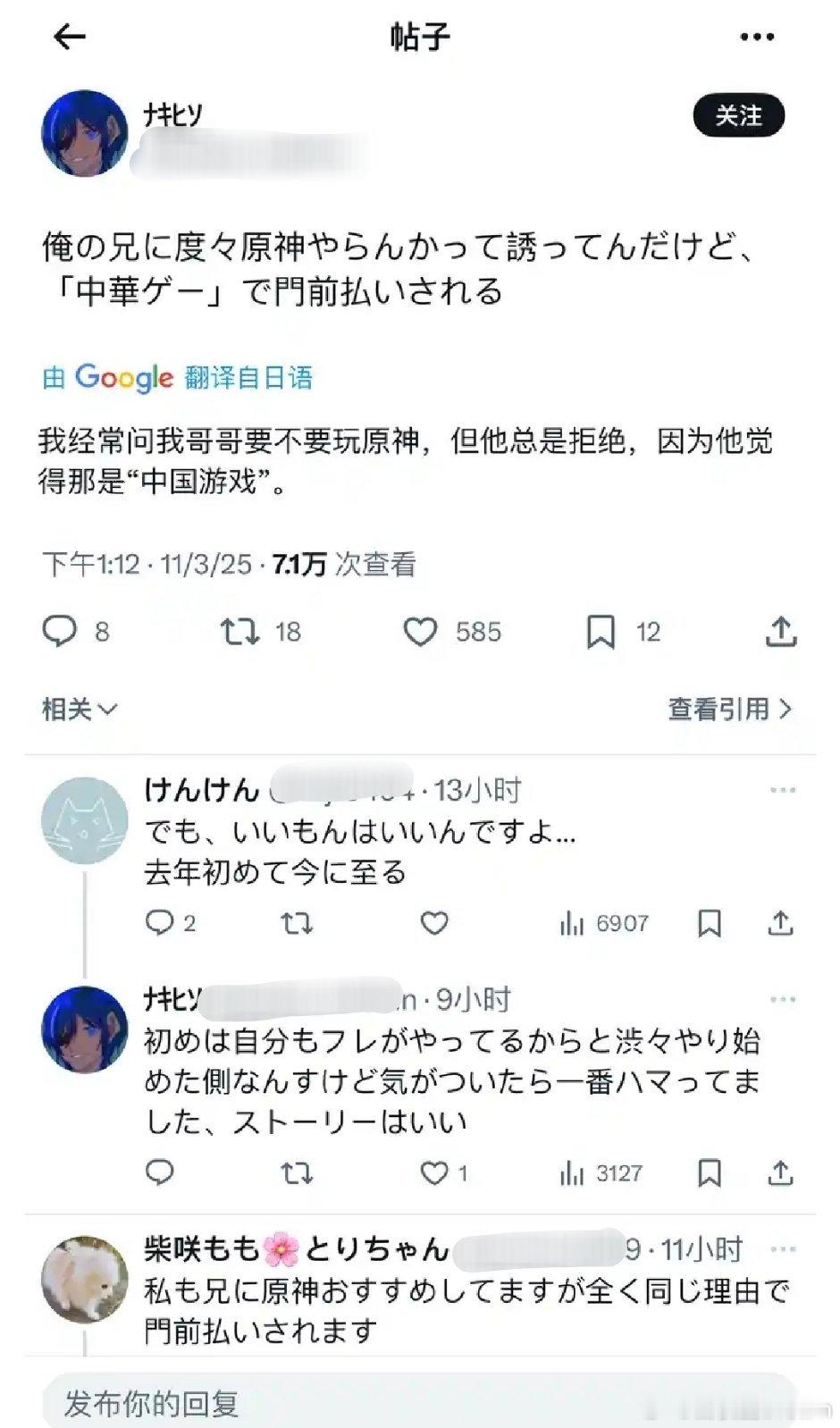Open the Google translation attribution link
Image resolution: width=840 pixels, height=1428 pixels.
[x=178, y=378]
